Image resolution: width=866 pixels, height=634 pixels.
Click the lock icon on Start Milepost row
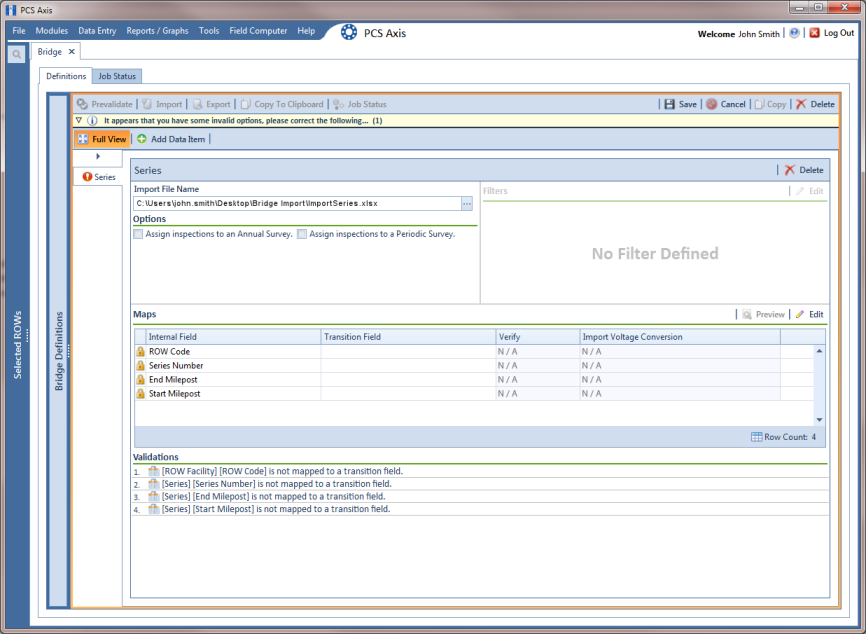pos(140,394)
